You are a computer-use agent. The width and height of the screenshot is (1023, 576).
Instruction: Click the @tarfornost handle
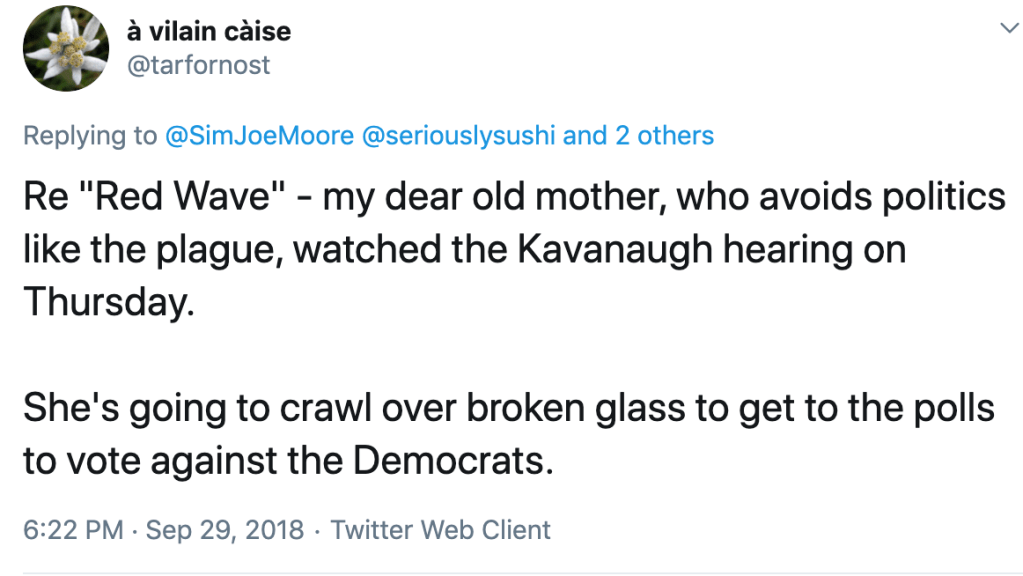click(198, 66)
